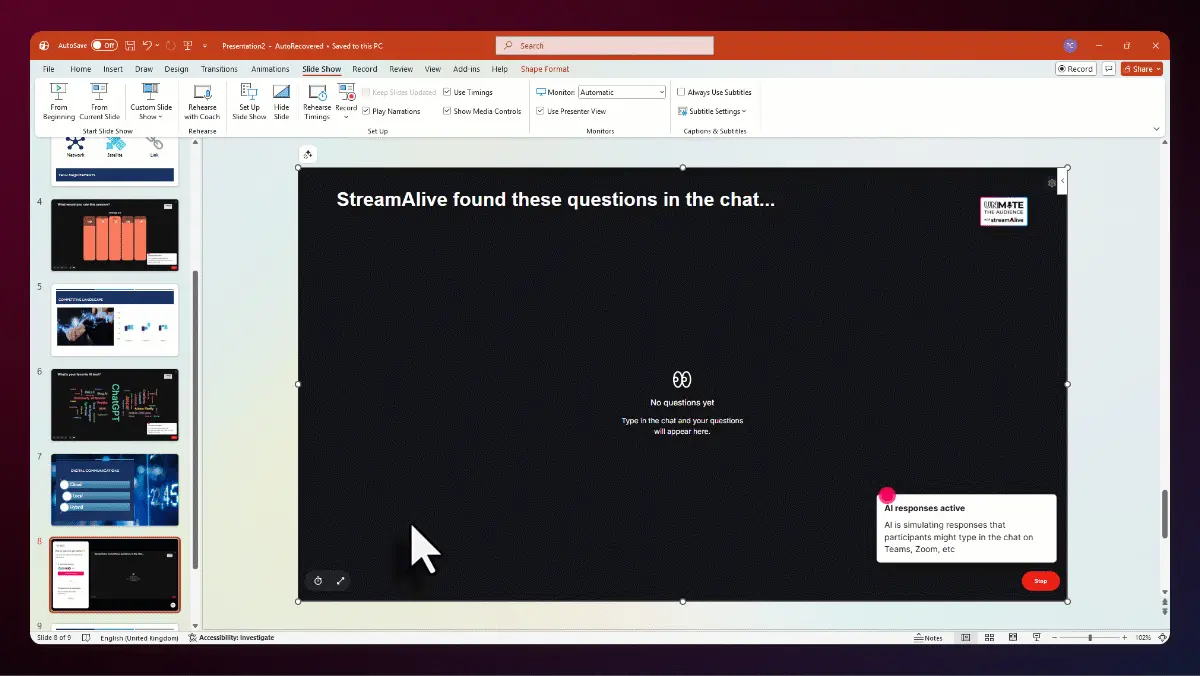This screenshot has height=676, width=1200.
Task: Open the Comments pane icon
Action: (1108, 69)
